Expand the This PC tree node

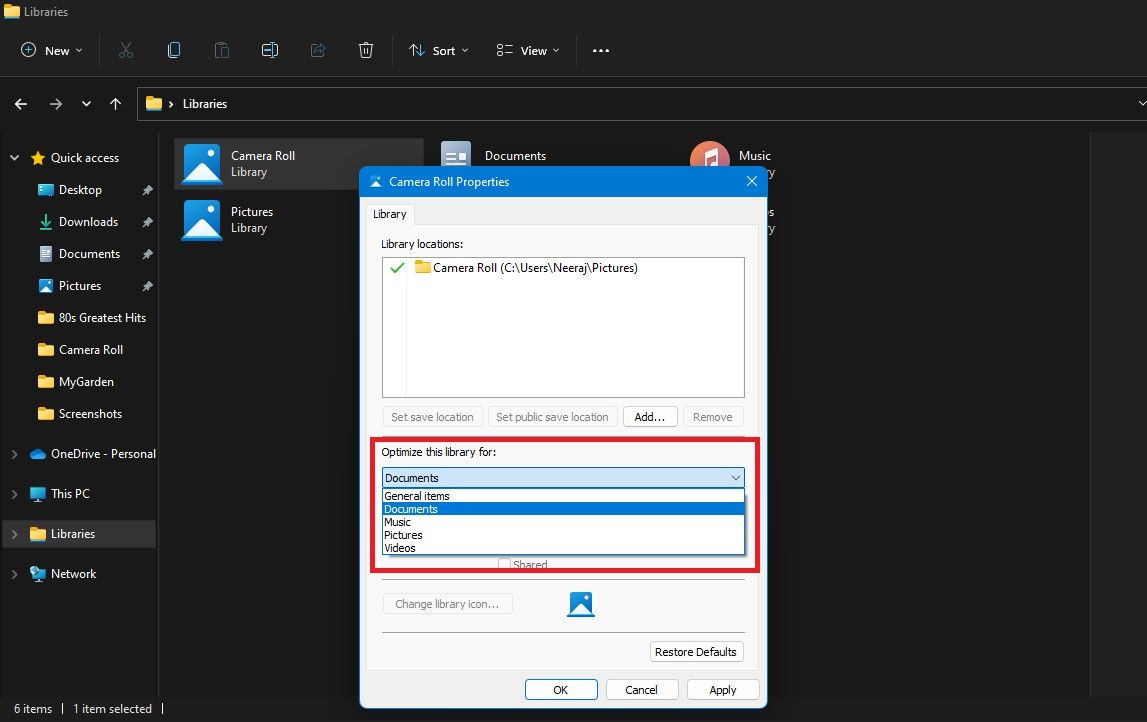coord(14,494)
